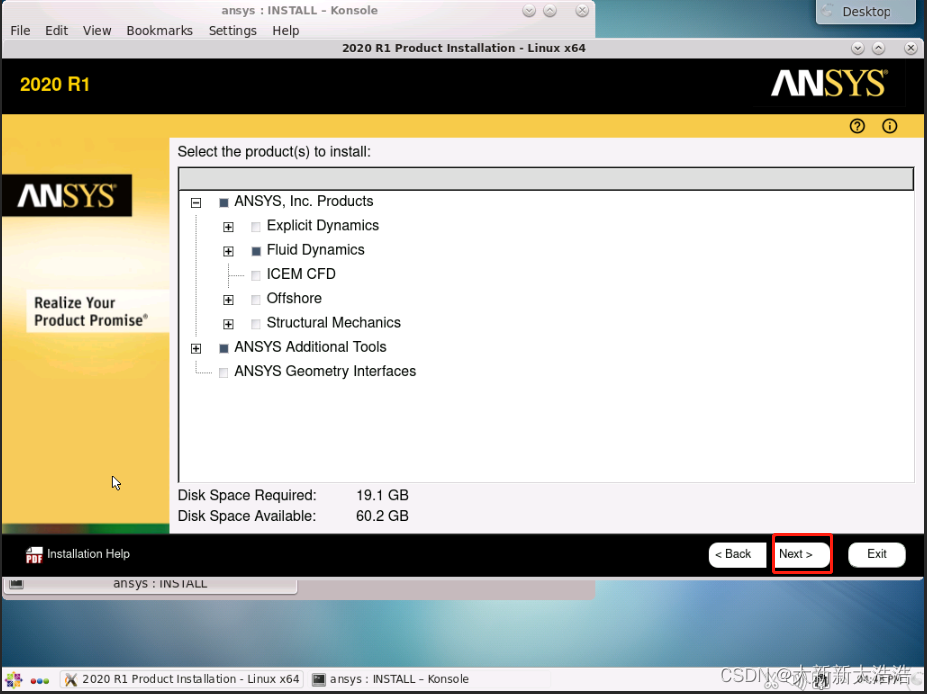This screenshot has width=927, height=694.
Task: Click the ANSYS logo in left sidebar
Action: pyautogui.click(x=68, y=196)
